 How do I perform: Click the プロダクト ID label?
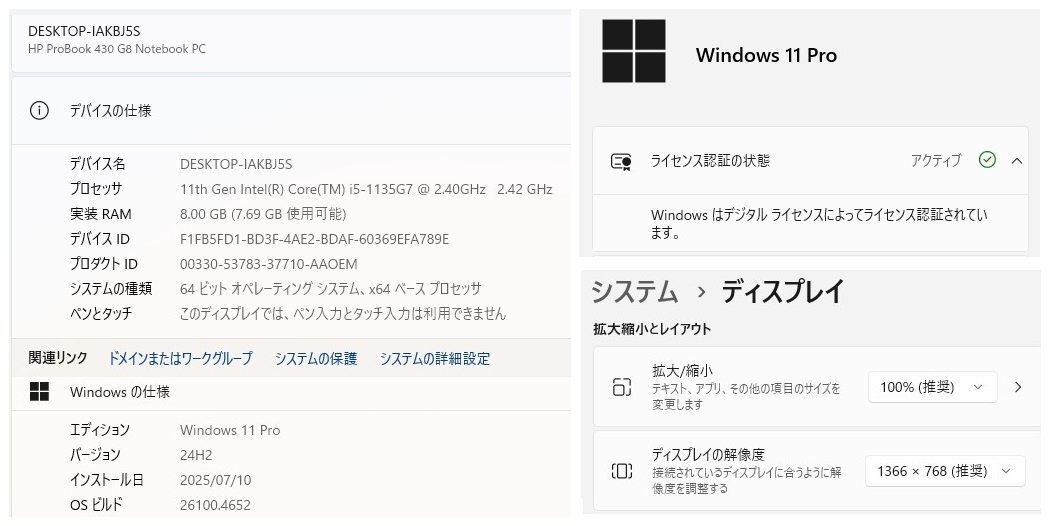[104, 264]
